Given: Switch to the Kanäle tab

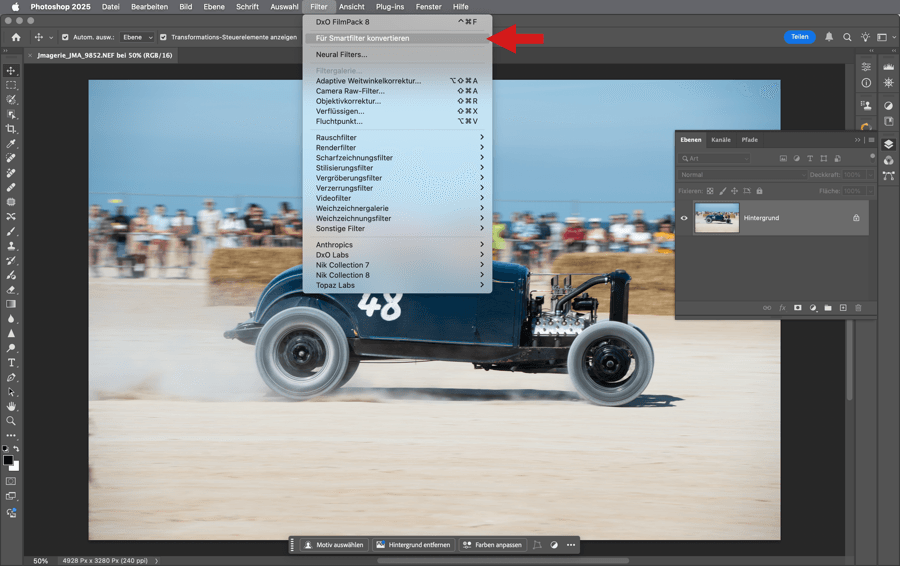Looking at the screenshot, I should point(720,140).
